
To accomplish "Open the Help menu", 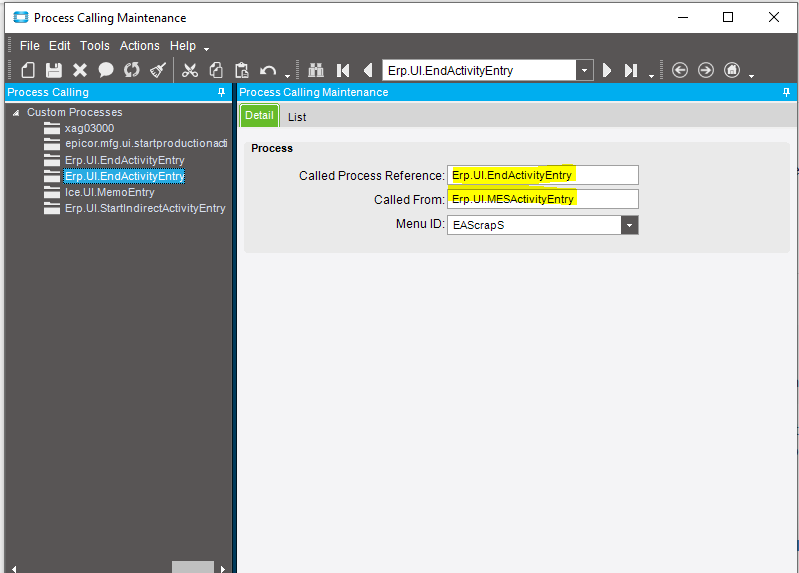I will 183,46.
